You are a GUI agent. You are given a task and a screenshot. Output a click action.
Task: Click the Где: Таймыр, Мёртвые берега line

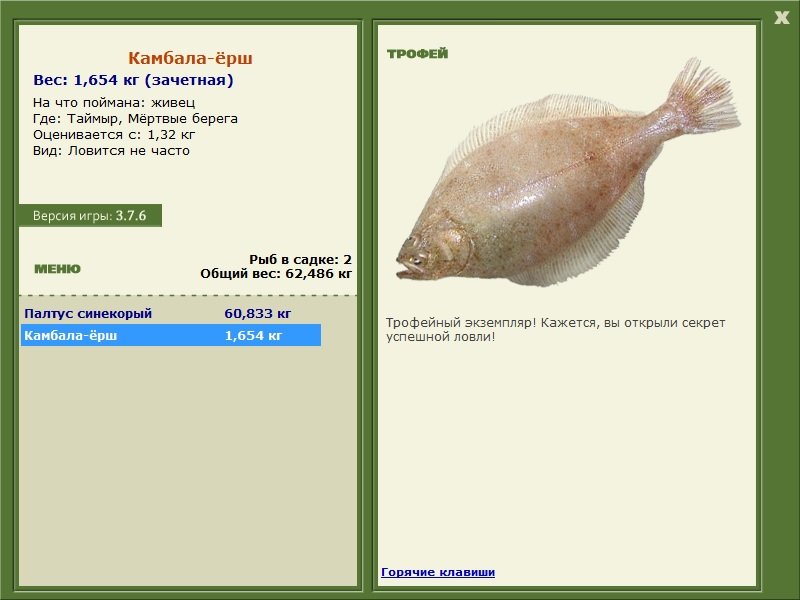pyautogui.click(x=135, y=119)
